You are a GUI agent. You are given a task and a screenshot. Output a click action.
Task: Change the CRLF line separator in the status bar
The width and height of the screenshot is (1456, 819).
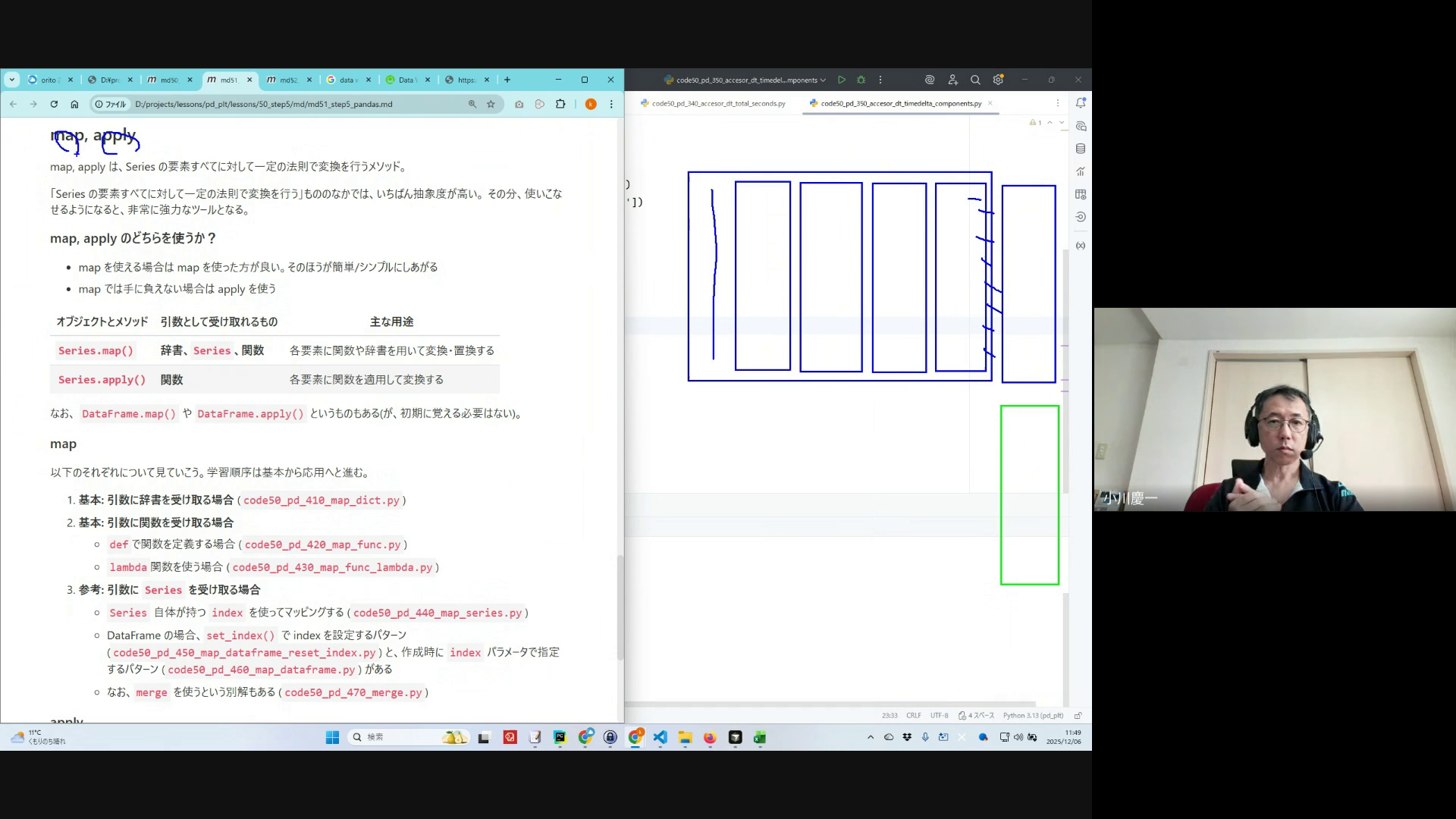click(913, 715)
